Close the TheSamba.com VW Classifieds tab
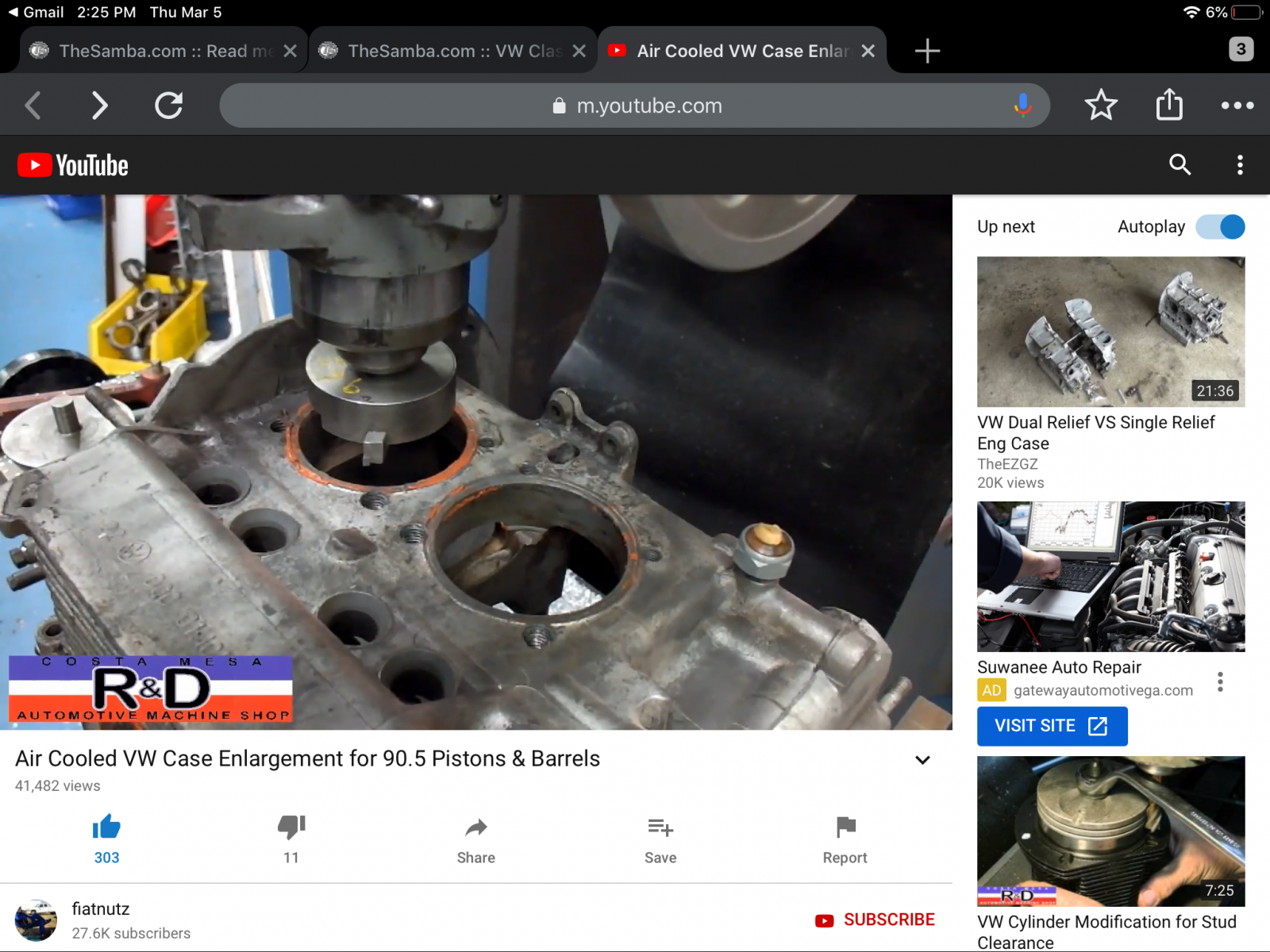Viewport: 1270px width, 952px height. tap(579, 51)
